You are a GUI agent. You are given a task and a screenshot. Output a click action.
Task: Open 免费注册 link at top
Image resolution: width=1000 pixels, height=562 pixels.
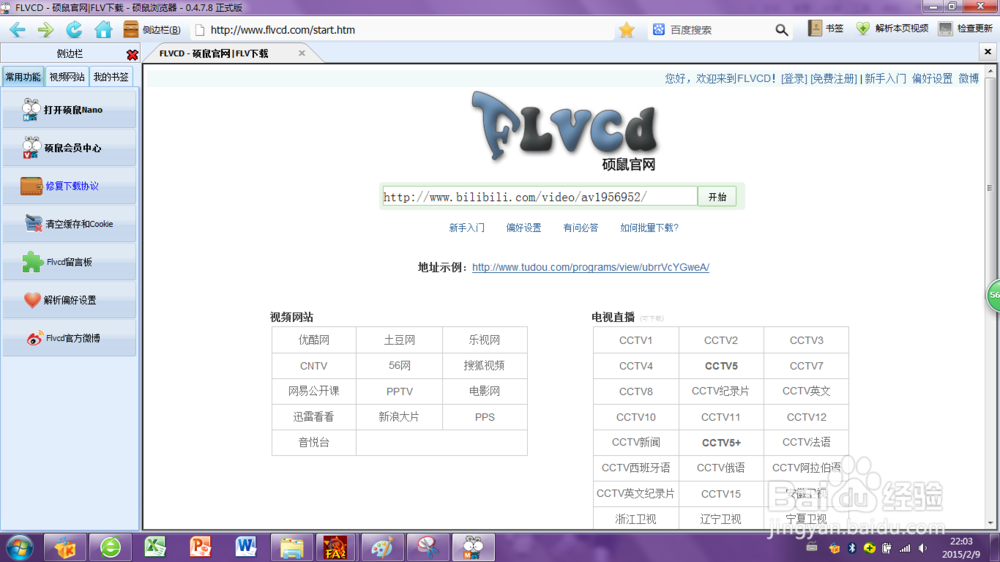(x=834, y=78)
